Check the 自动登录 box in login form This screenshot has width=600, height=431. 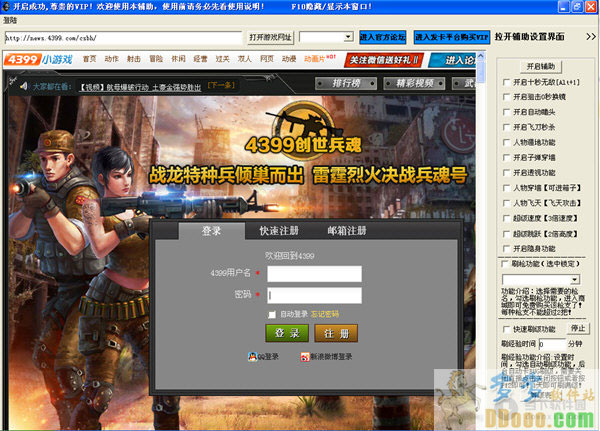pos(272,315)
